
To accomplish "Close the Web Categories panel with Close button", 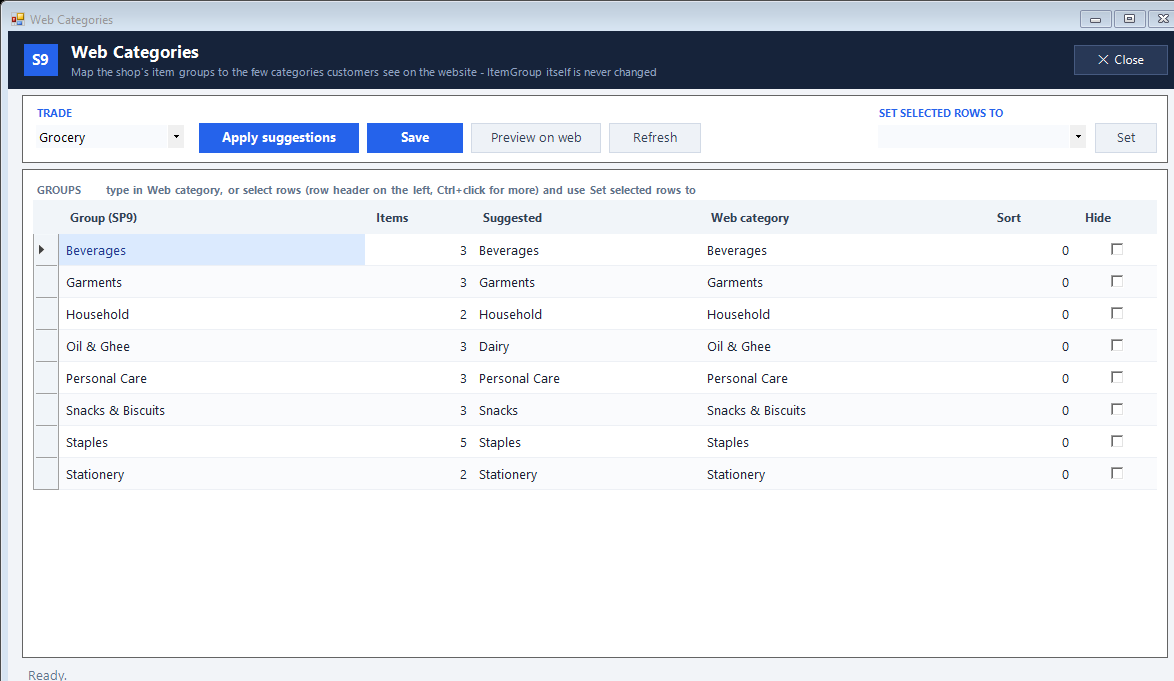I will point(1120,60).
